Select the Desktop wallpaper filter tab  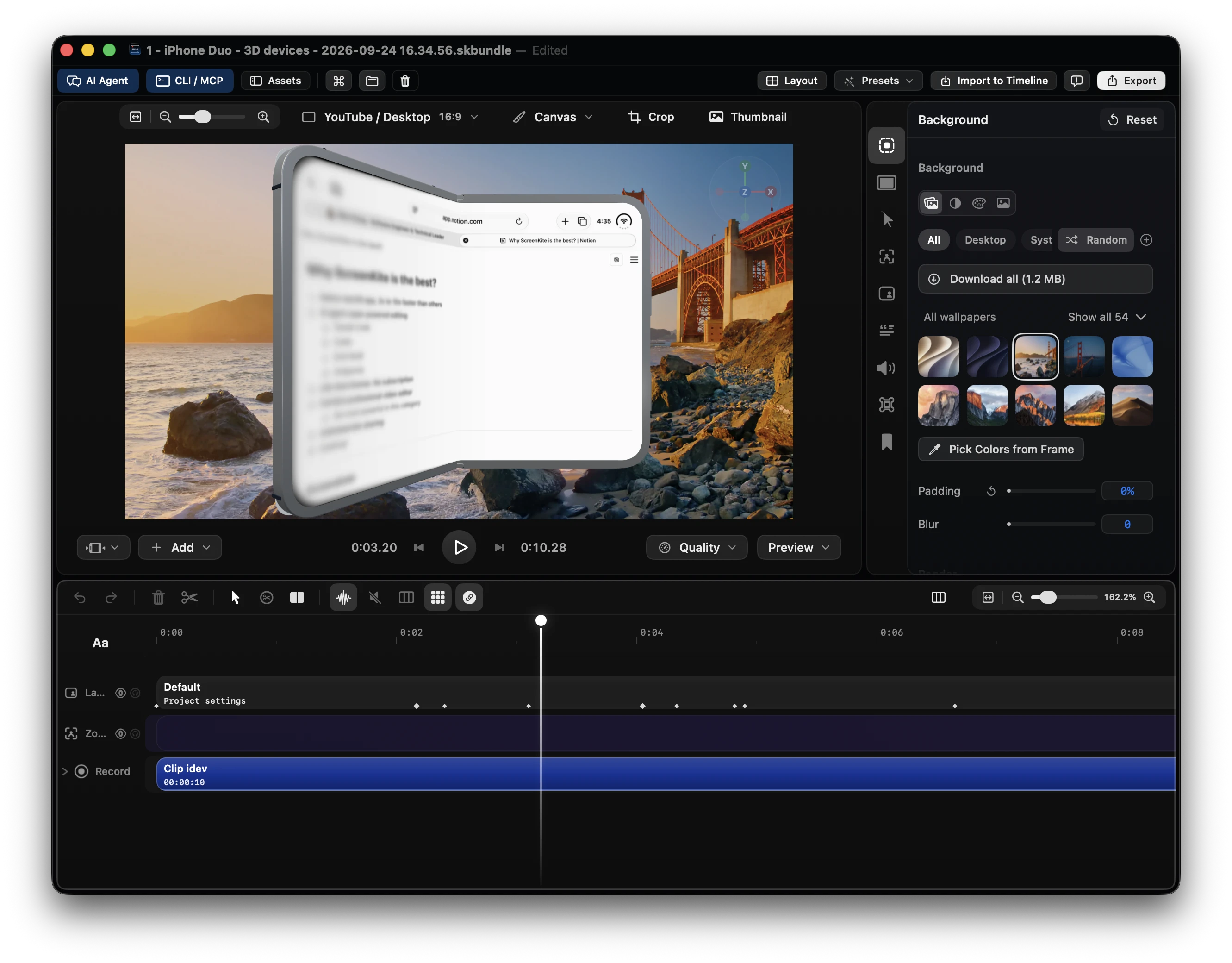click(x=985, y=240)
